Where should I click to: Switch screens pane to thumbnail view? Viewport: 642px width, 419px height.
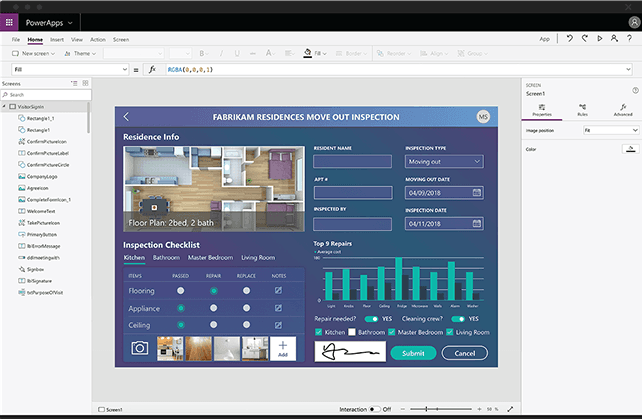pyautogui.click(x=85, y=83)
